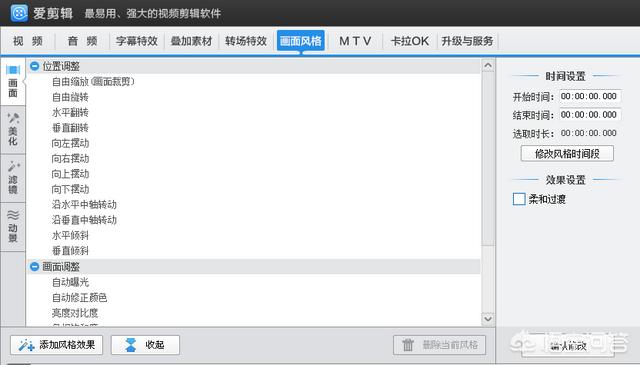Image resolution: width=640 pixels, height=365 pixels.
Task: Select the 垂直翻转 style
Action: pos(70,128)
